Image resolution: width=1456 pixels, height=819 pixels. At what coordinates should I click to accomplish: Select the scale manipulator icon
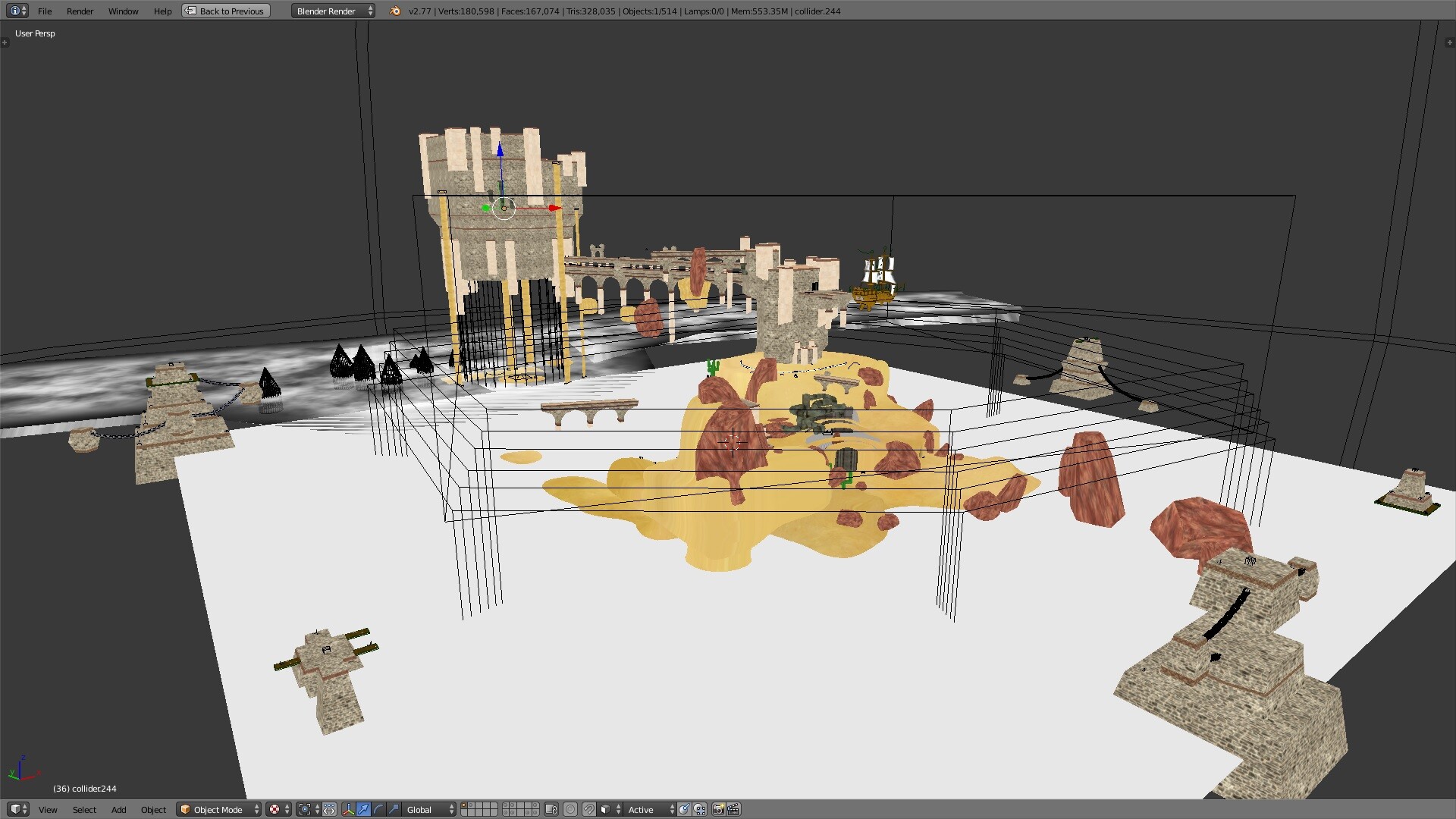394,809
